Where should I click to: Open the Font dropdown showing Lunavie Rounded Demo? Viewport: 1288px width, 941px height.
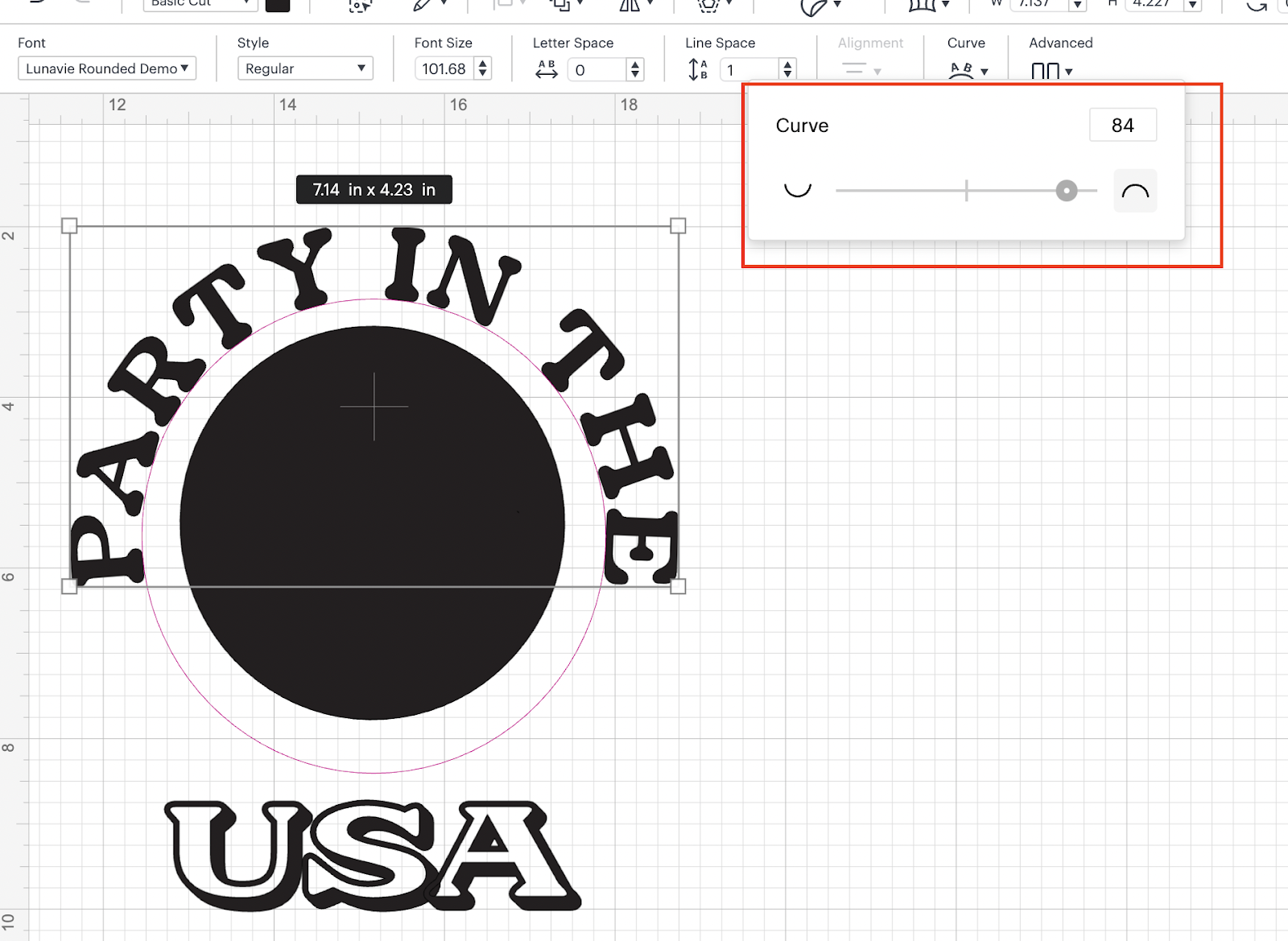coord(107,68)
